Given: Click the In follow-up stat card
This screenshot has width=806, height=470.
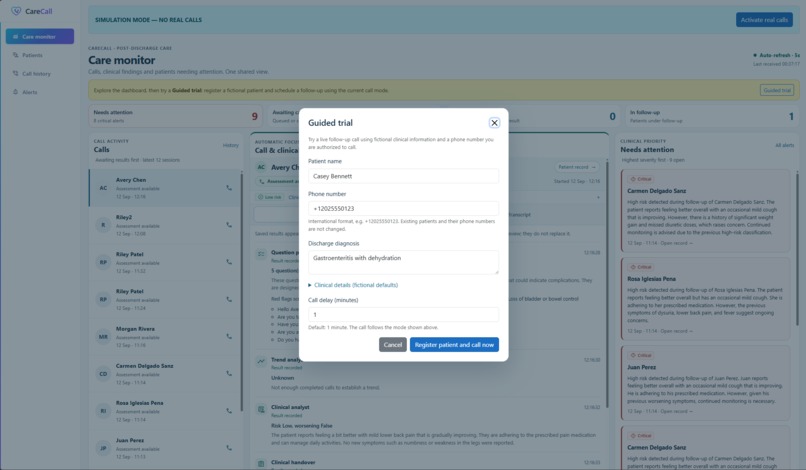Looking at the screenshot, I should [712, 116].
